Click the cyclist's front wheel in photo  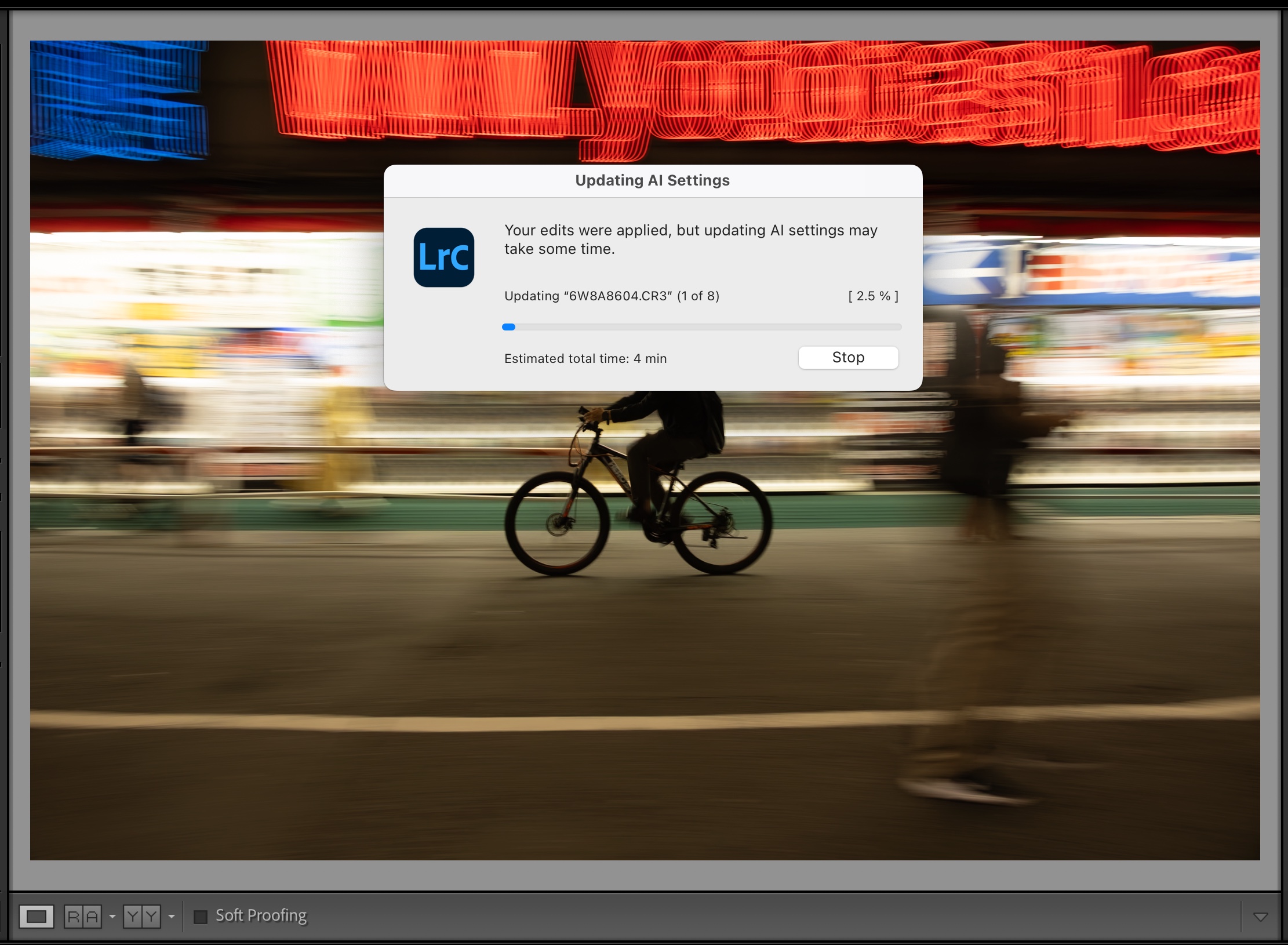click(557, 524)
